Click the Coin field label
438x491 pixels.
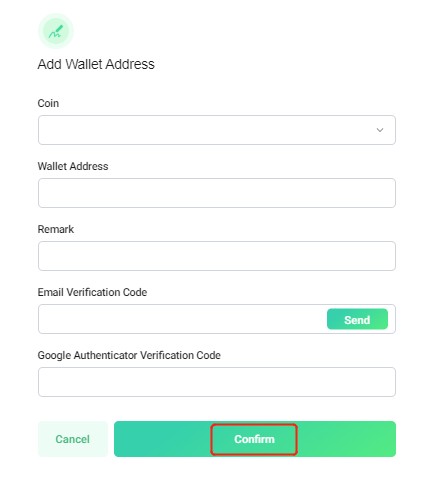click(x=48, y=103)
